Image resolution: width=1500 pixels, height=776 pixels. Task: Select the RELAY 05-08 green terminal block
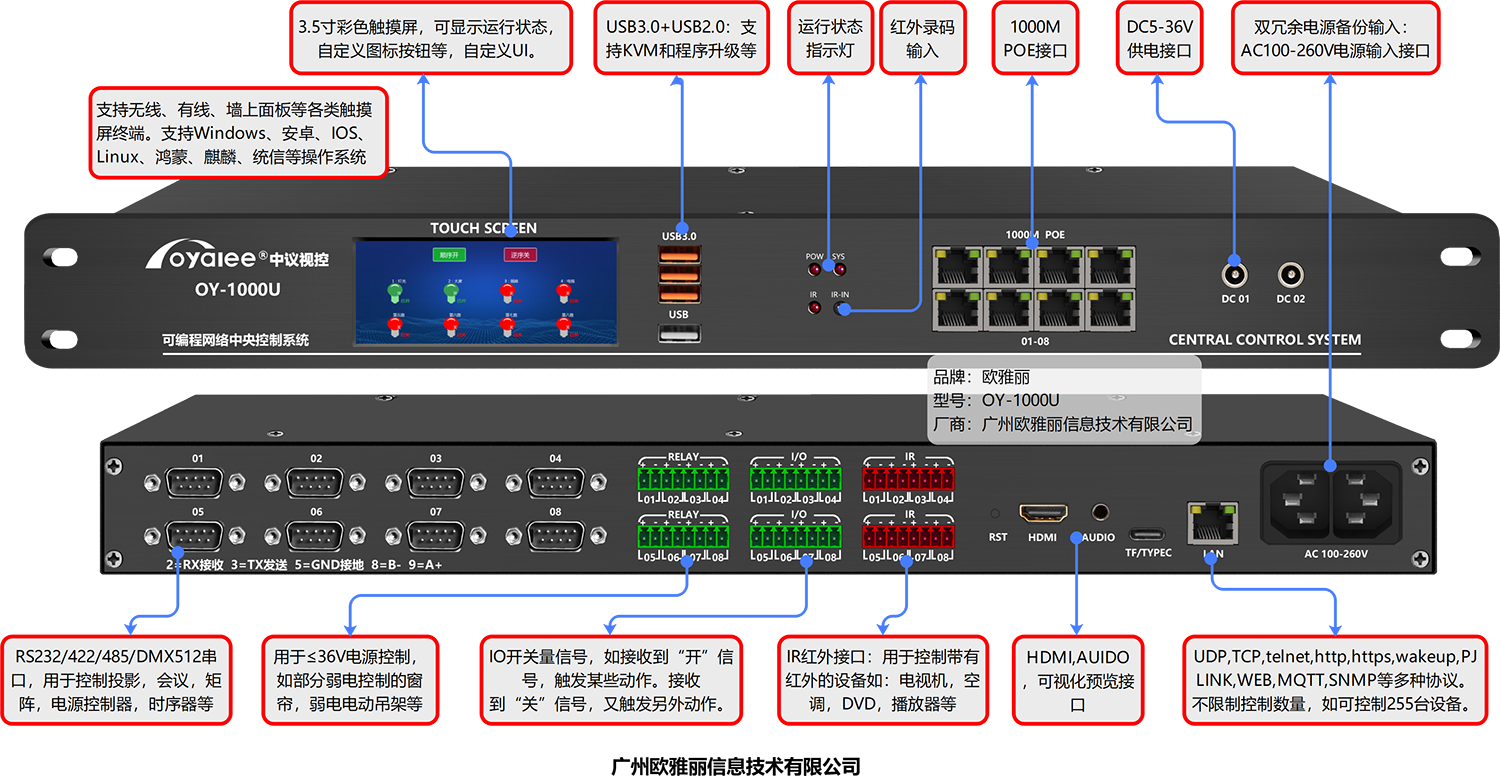coord(684,536)
